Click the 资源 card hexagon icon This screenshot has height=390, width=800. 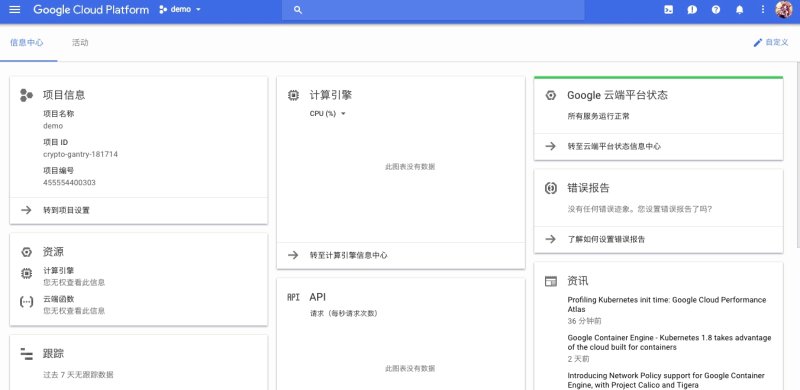pyautogui.click(x=27, y=252)
